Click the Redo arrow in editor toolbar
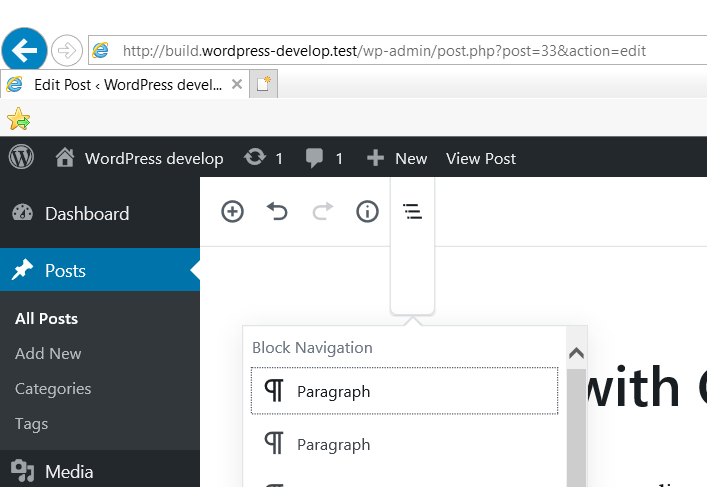The image size is (707, 487). click(x=322, y=211)
